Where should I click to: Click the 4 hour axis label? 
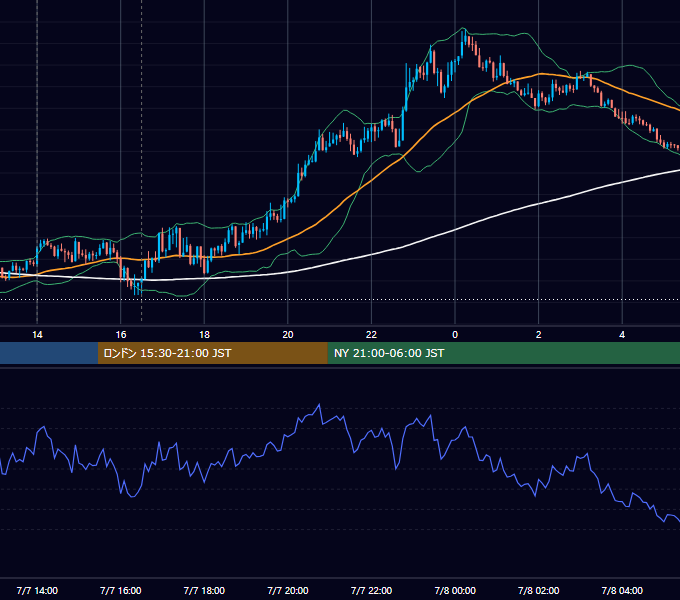622,335
